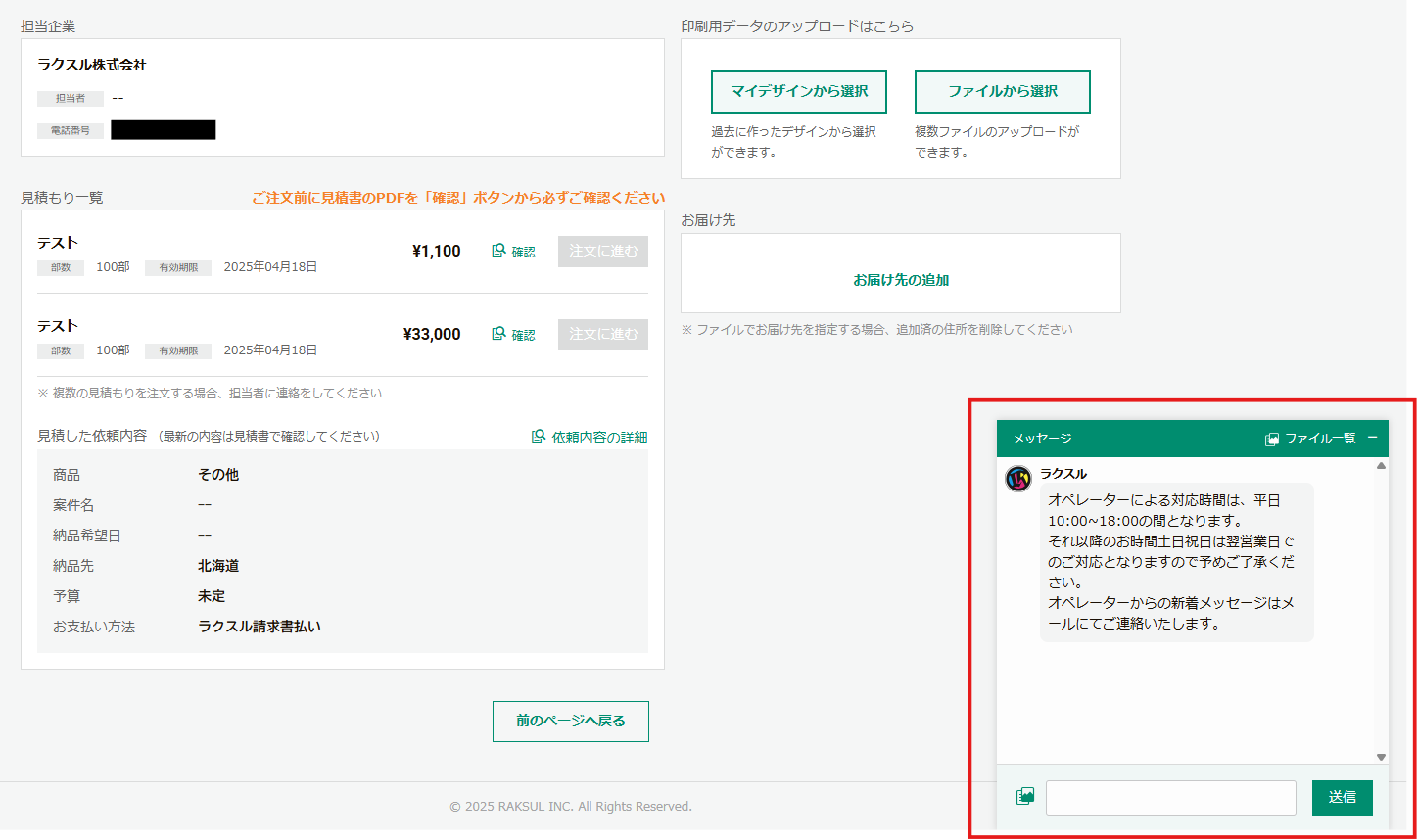This screenshot has height=840, width=1417.
Task: Click the ラクスル avatar in chat
Action: 1018,479
